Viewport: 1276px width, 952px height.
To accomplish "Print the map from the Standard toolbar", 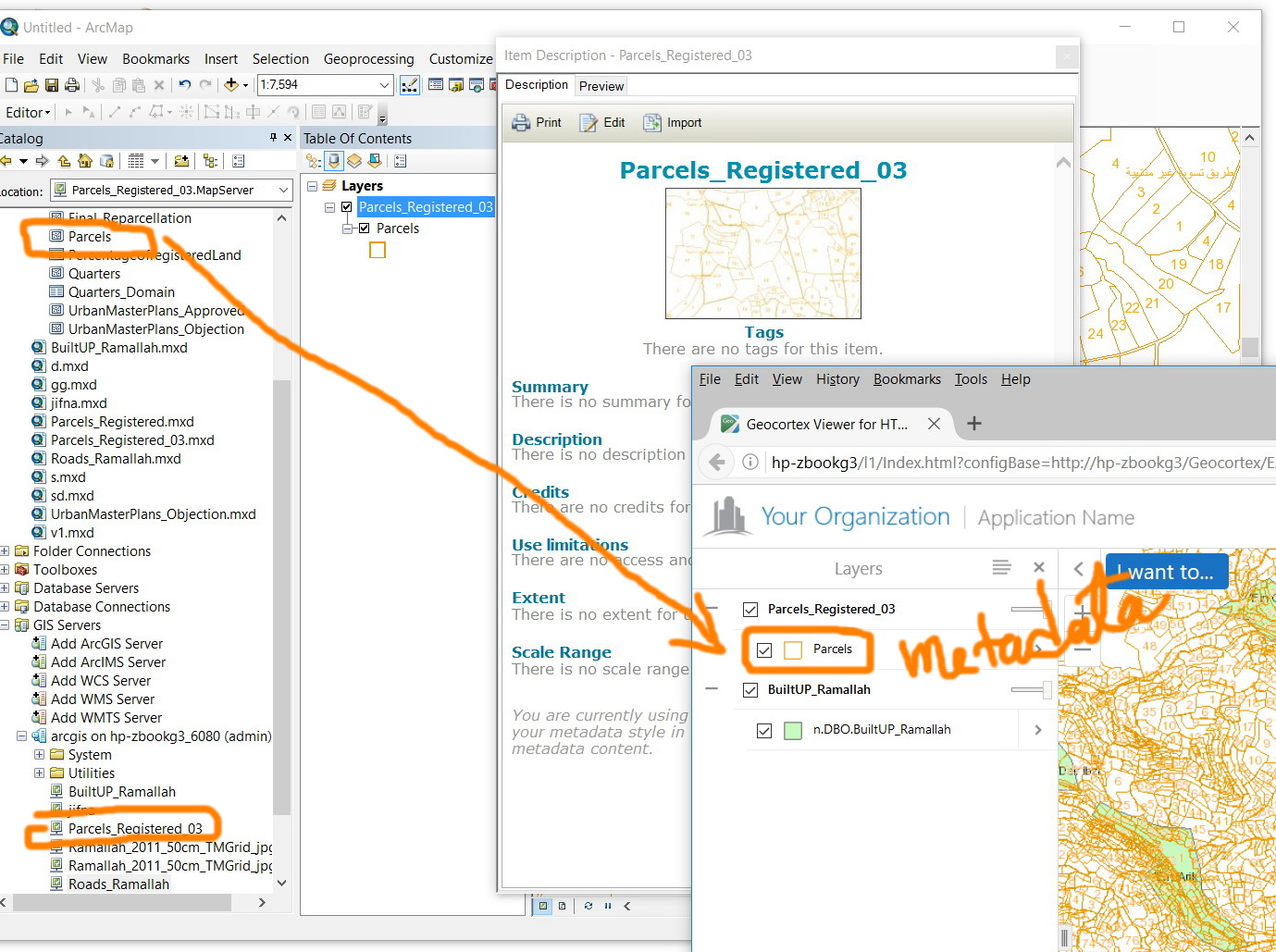I will [71, 85].
